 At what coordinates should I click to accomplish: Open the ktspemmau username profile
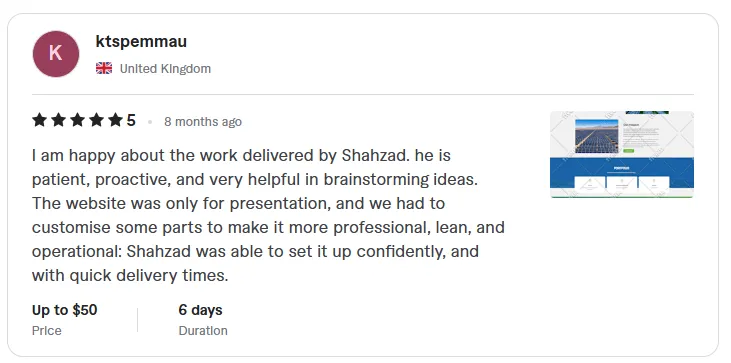click(141, 41)
